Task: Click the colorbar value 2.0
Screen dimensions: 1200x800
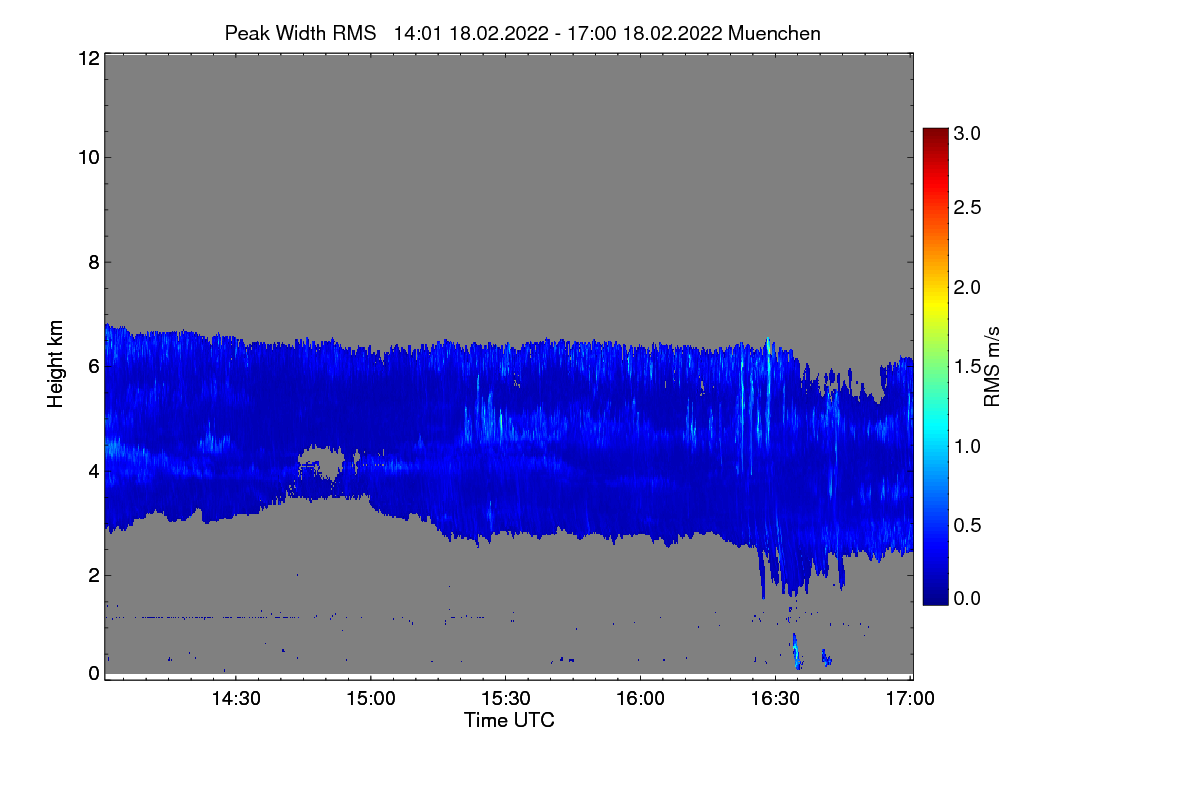Action: (967, 287)
